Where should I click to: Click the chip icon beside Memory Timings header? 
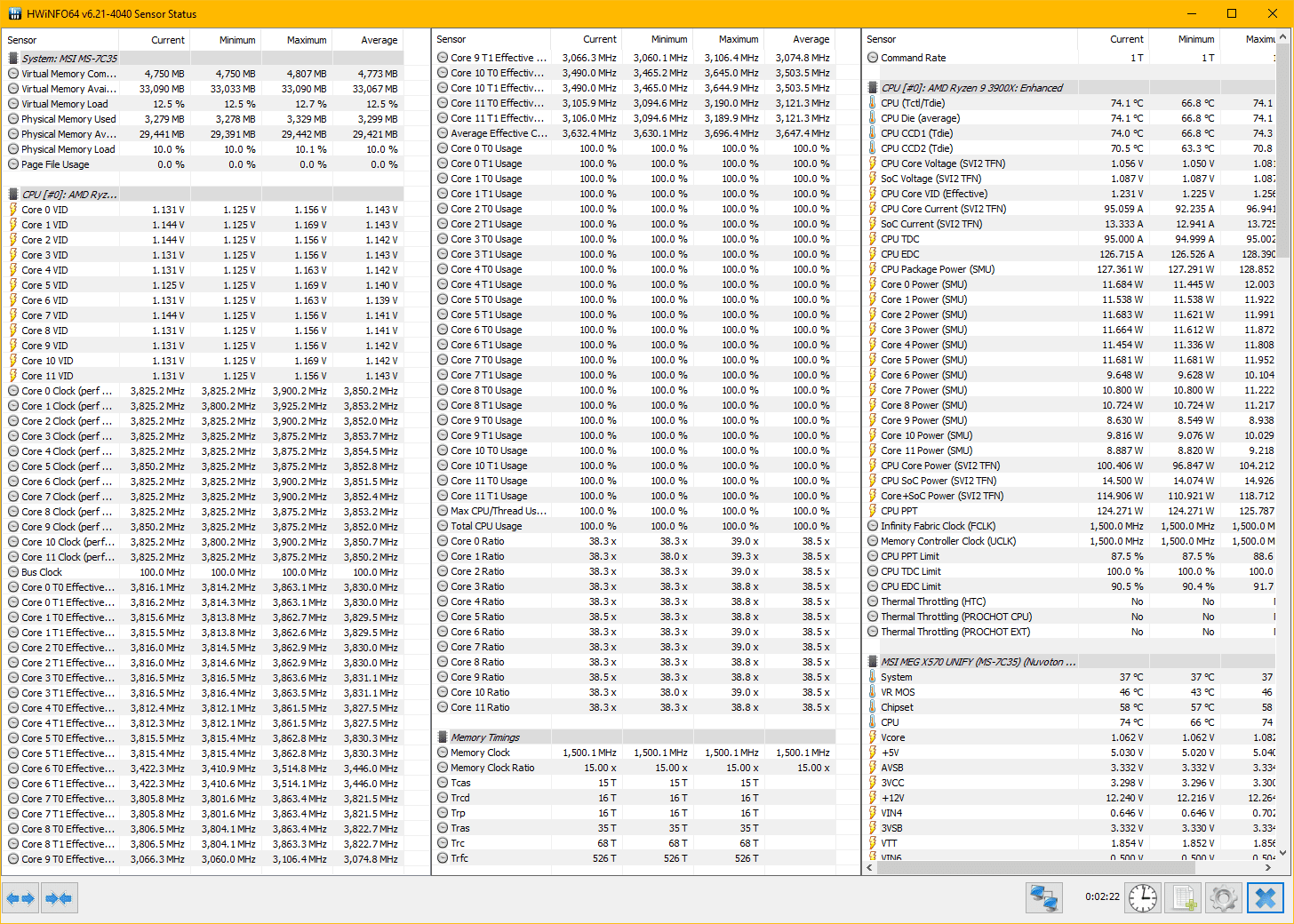point(443,737)
